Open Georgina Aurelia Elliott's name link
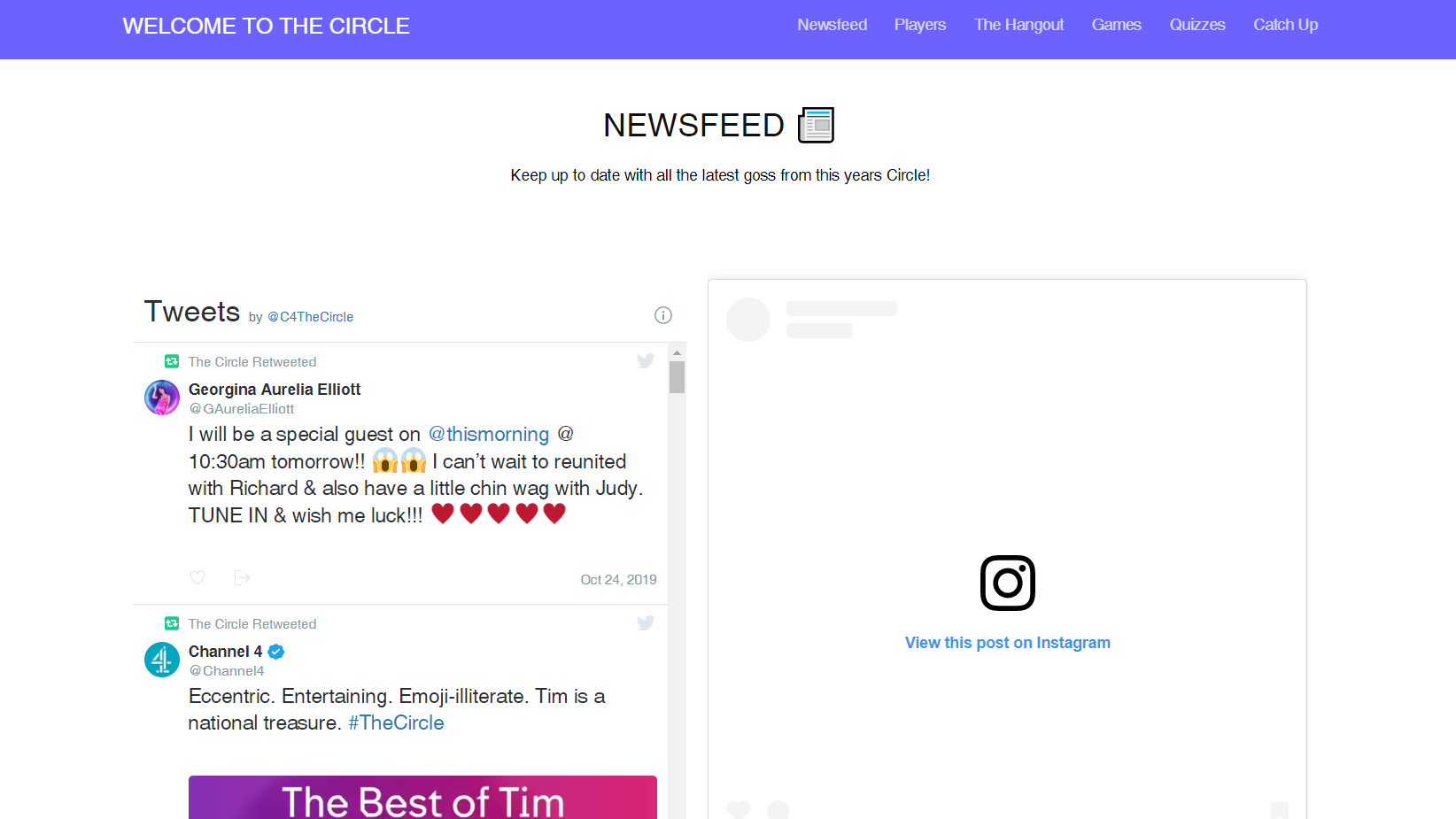Screen dimensions: 1456x819 click(x=275, y=390)
